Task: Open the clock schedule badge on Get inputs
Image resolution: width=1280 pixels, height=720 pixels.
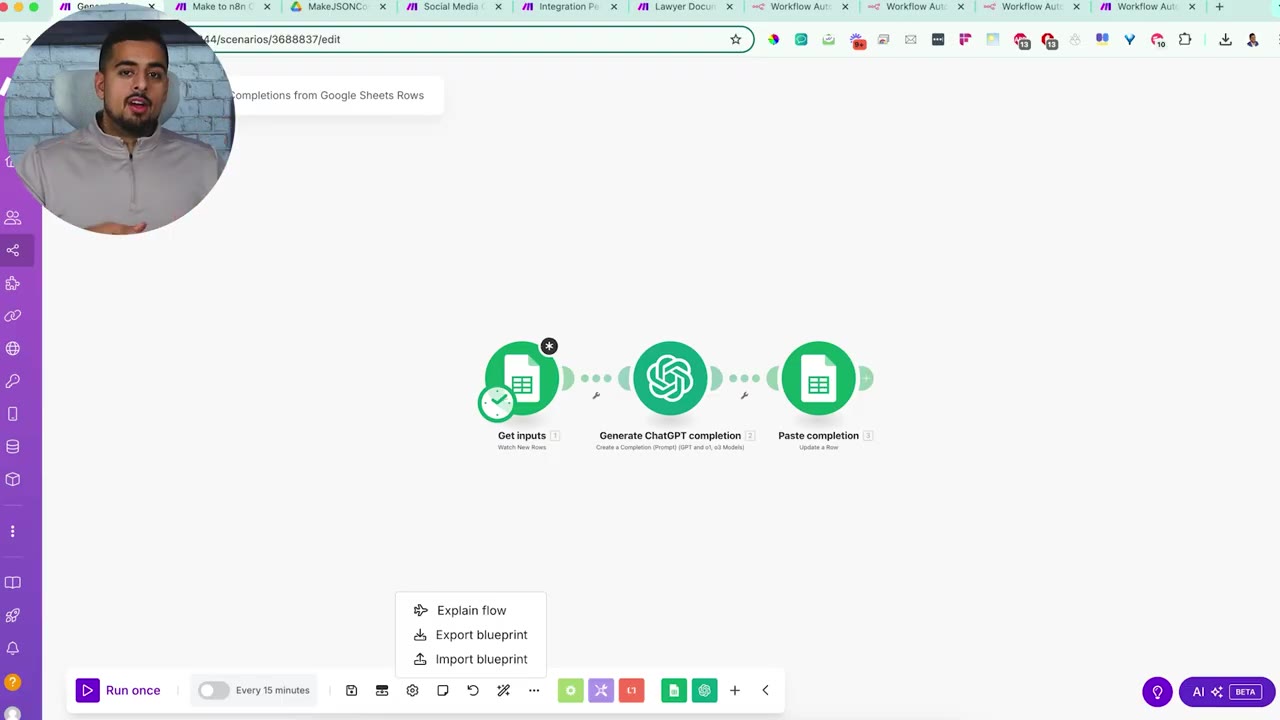Action: [496, 402]
